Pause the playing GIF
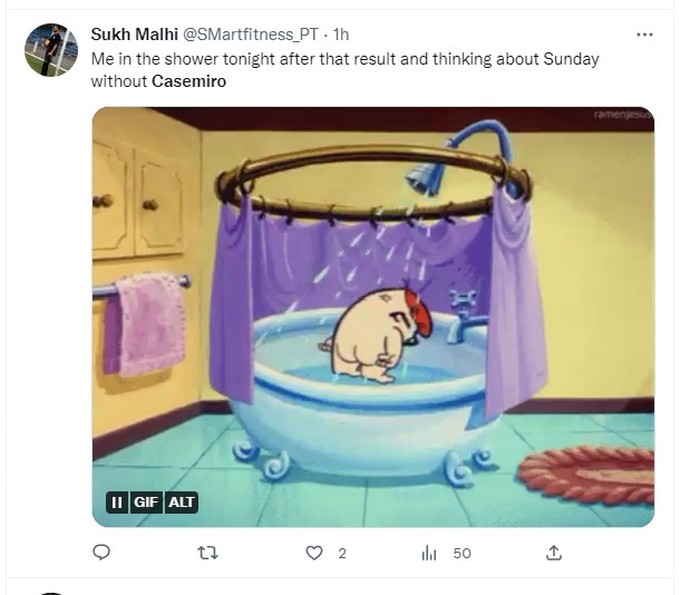Screen dimensions: 700x595 coord(117,502)
